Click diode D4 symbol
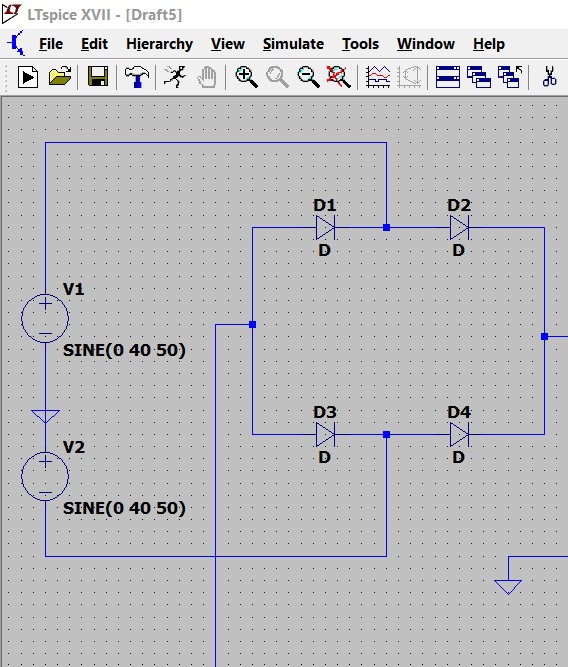 tap(460, 435)
